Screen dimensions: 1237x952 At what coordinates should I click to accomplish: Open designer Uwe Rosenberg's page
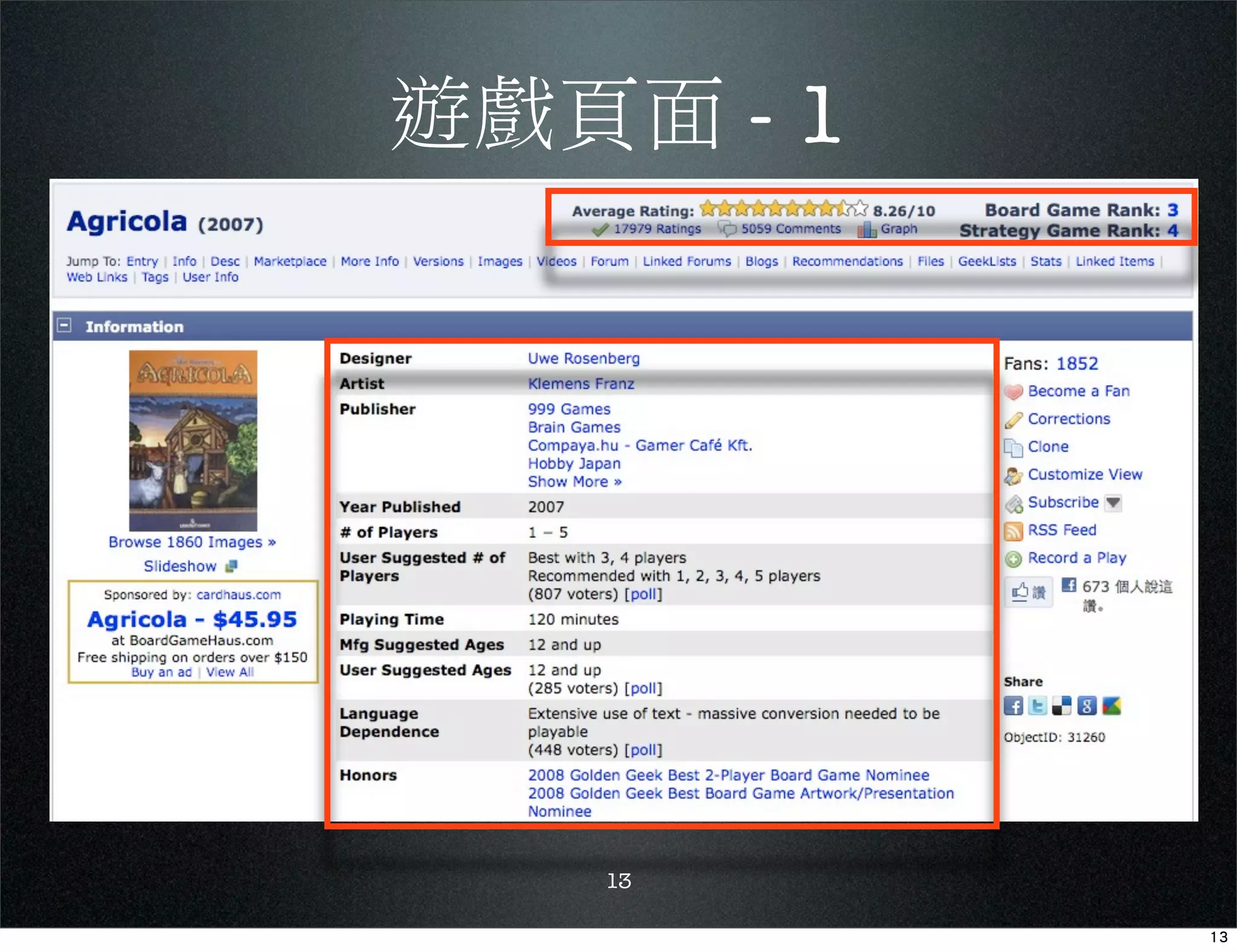point(583,359)
